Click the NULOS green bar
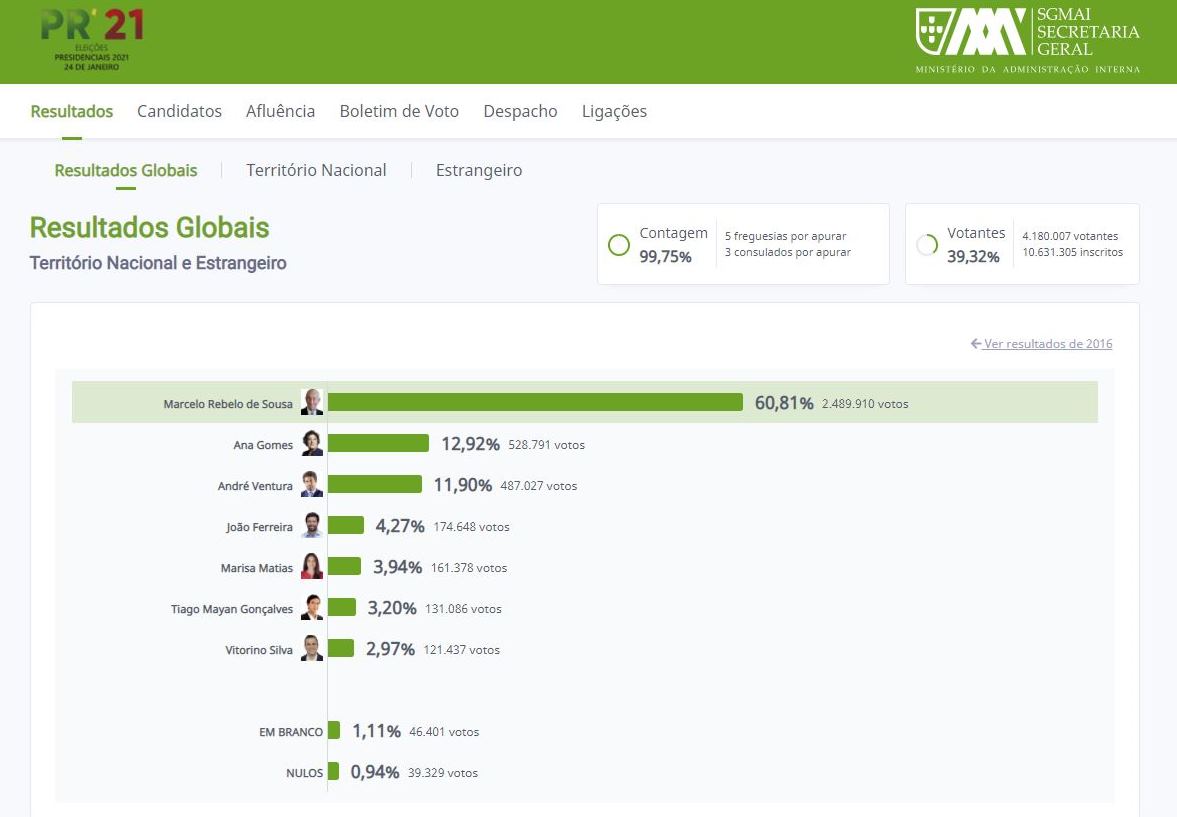 [x=333, y=771]
